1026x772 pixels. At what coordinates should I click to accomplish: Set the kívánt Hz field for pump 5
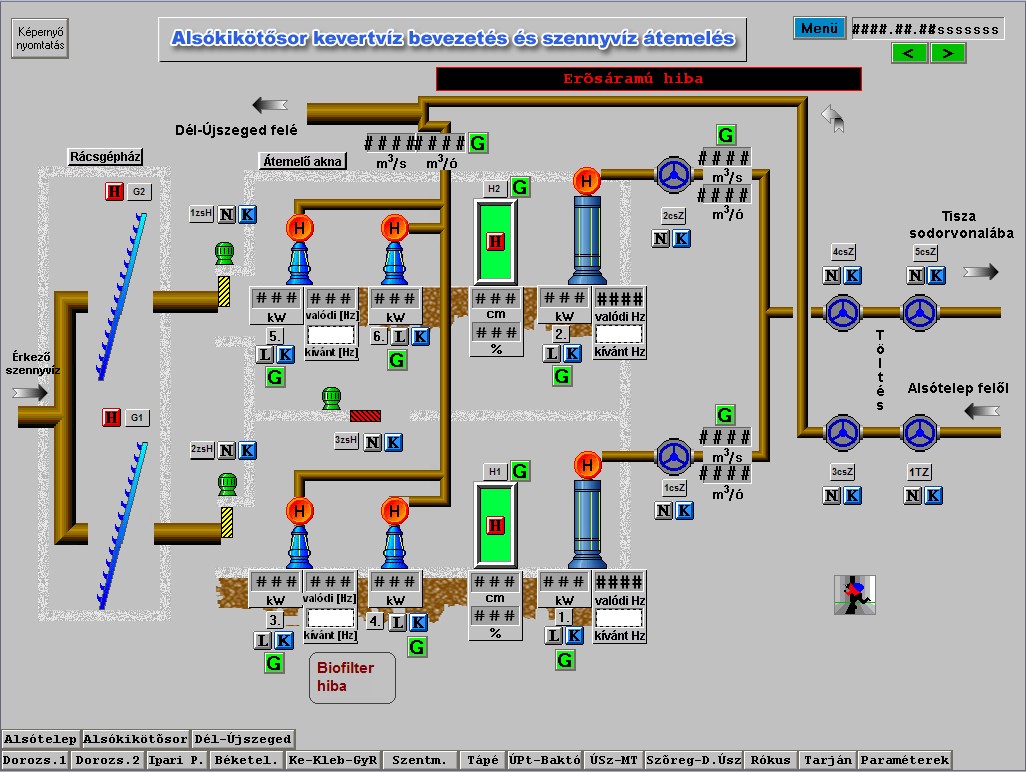point(330,334)
